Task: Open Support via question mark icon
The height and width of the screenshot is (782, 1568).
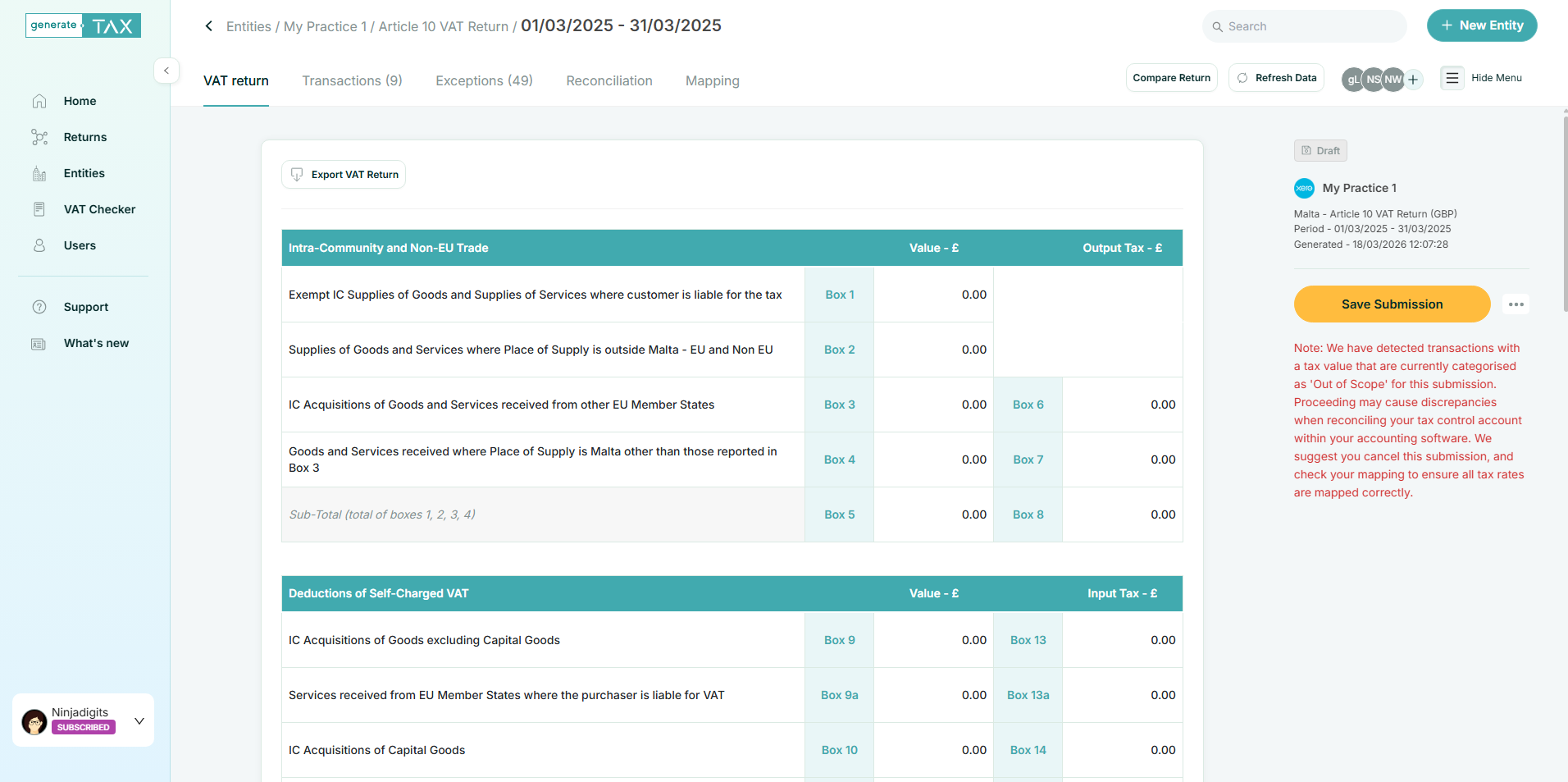Action: click(39, 307)
